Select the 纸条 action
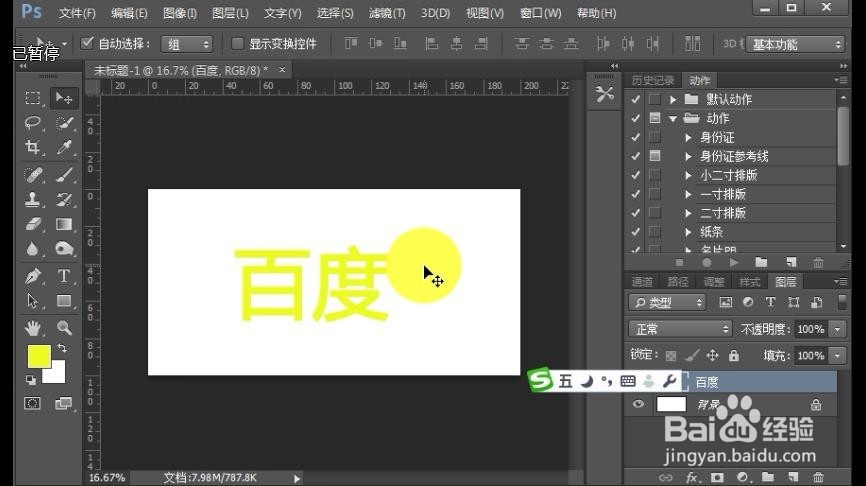 (711, 232)
